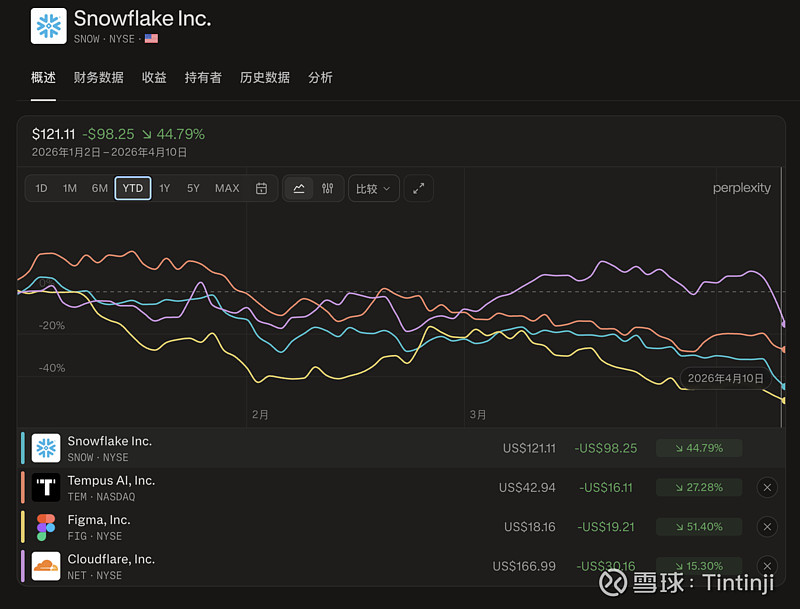Switch to the 历史数据 tab
This screenshot has height=609, width=800.
click(x=265, y=78)
